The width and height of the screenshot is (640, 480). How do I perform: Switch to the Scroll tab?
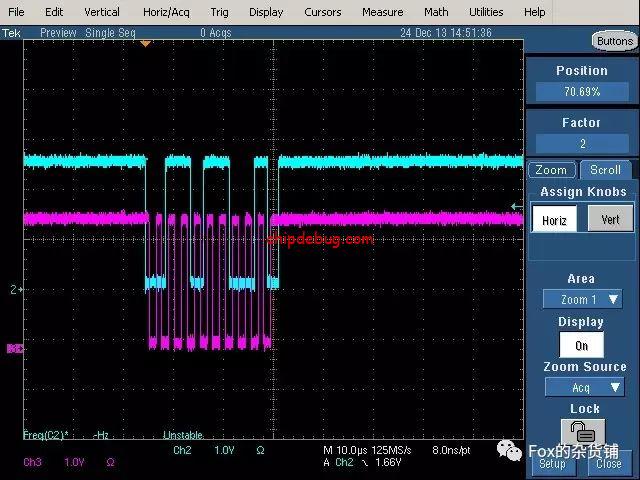606,170
